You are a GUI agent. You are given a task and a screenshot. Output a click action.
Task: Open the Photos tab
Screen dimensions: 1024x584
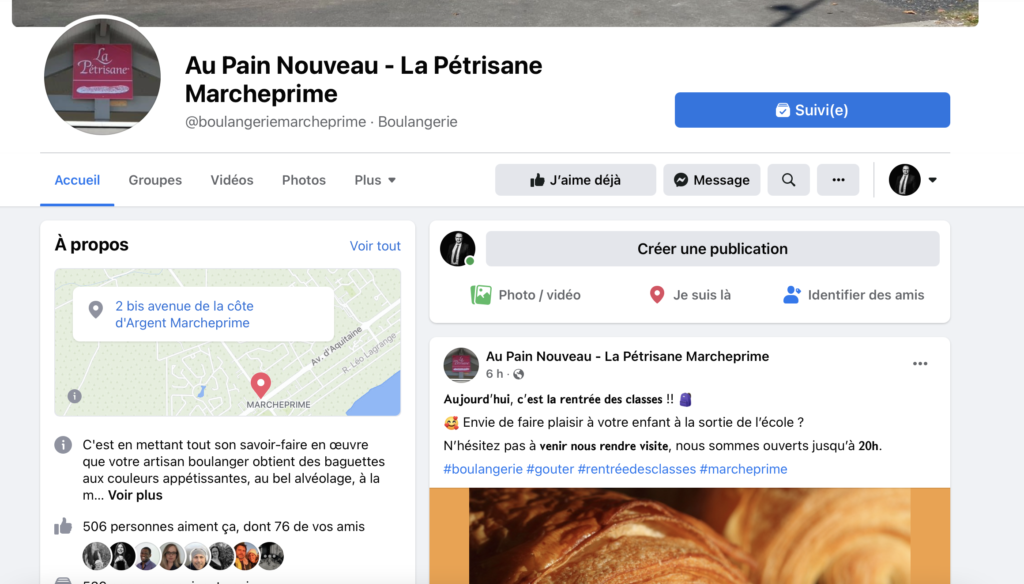click(304, 180)
